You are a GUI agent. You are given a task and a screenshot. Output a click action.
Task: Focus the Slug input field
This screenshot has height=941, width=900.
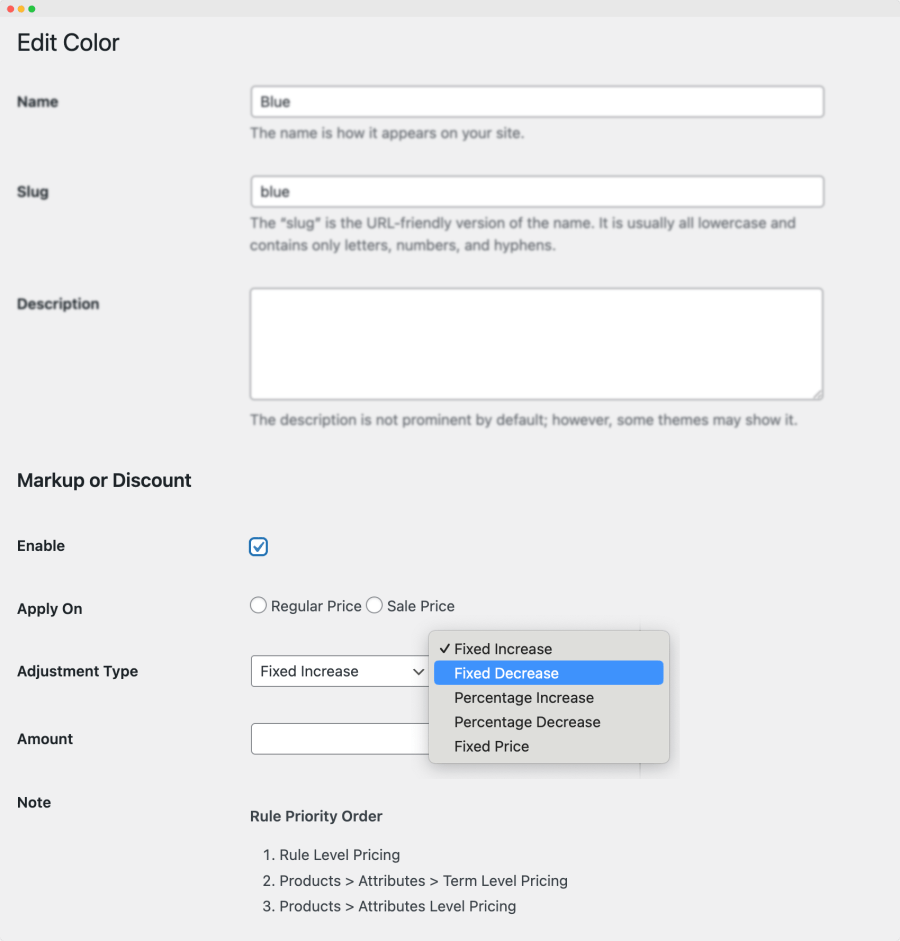pos(536,192)
